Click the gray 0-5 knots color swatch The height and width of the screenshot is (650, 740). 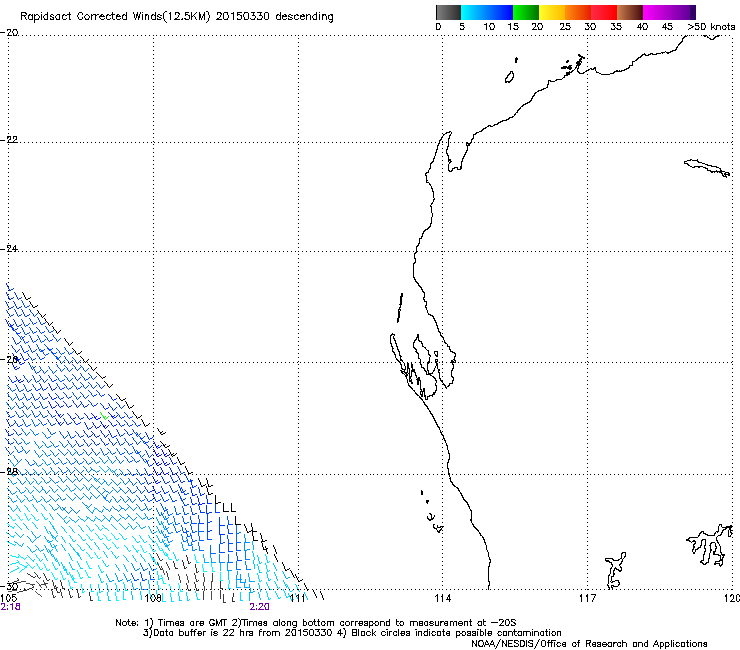pyautogui.click(x=448, y=12)
